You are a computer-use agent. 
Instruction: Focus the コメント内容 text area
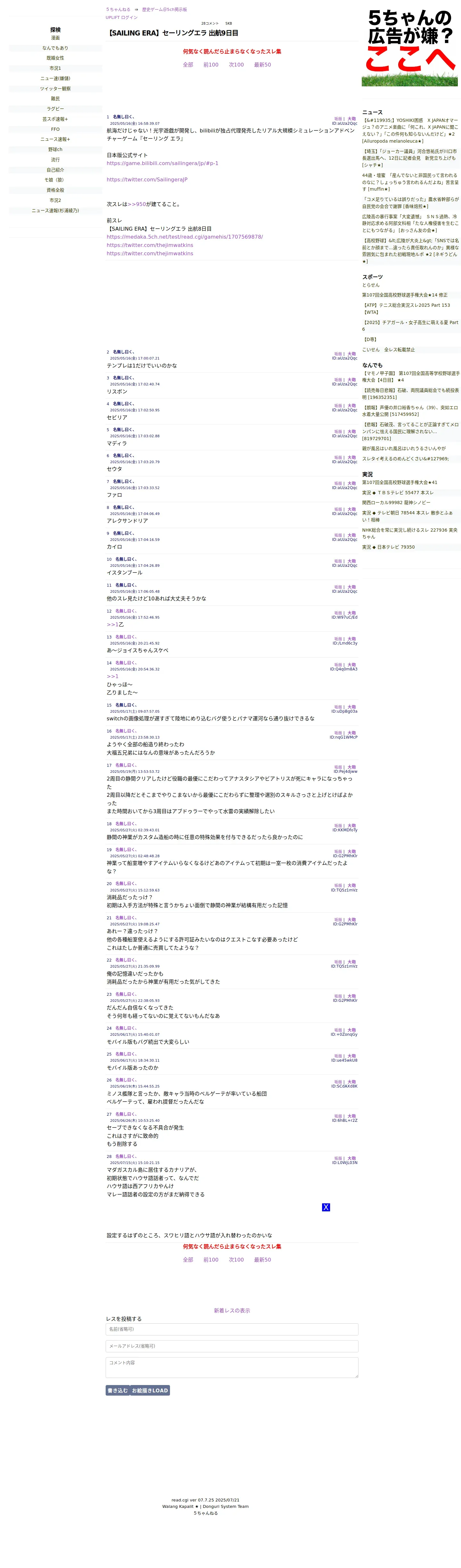[x=232, y=1367]
